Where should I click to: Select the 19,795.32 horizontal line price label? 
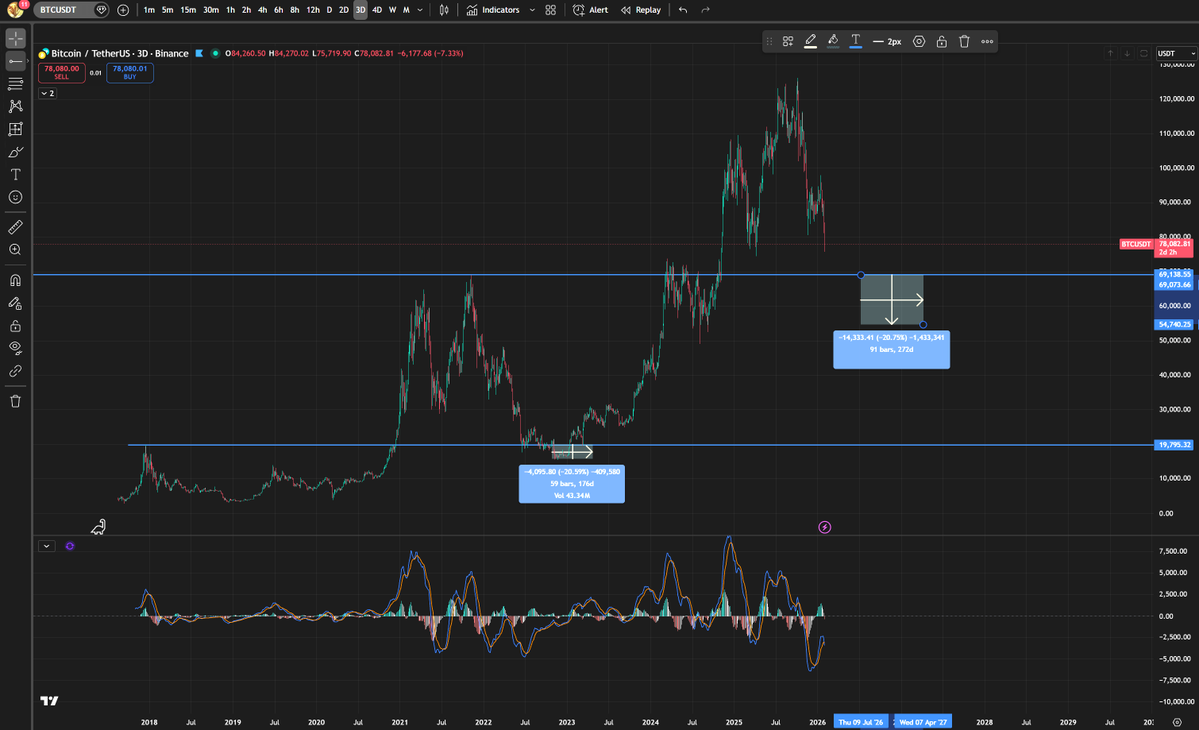pos(1175,444)
